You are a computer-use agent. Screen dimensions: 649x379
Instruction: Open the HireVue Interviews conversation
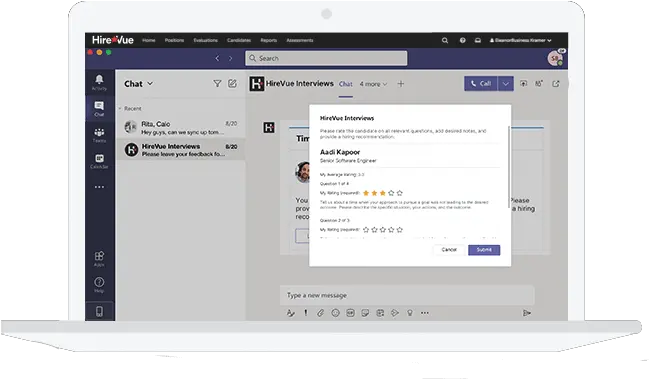(x=181, y=149)
